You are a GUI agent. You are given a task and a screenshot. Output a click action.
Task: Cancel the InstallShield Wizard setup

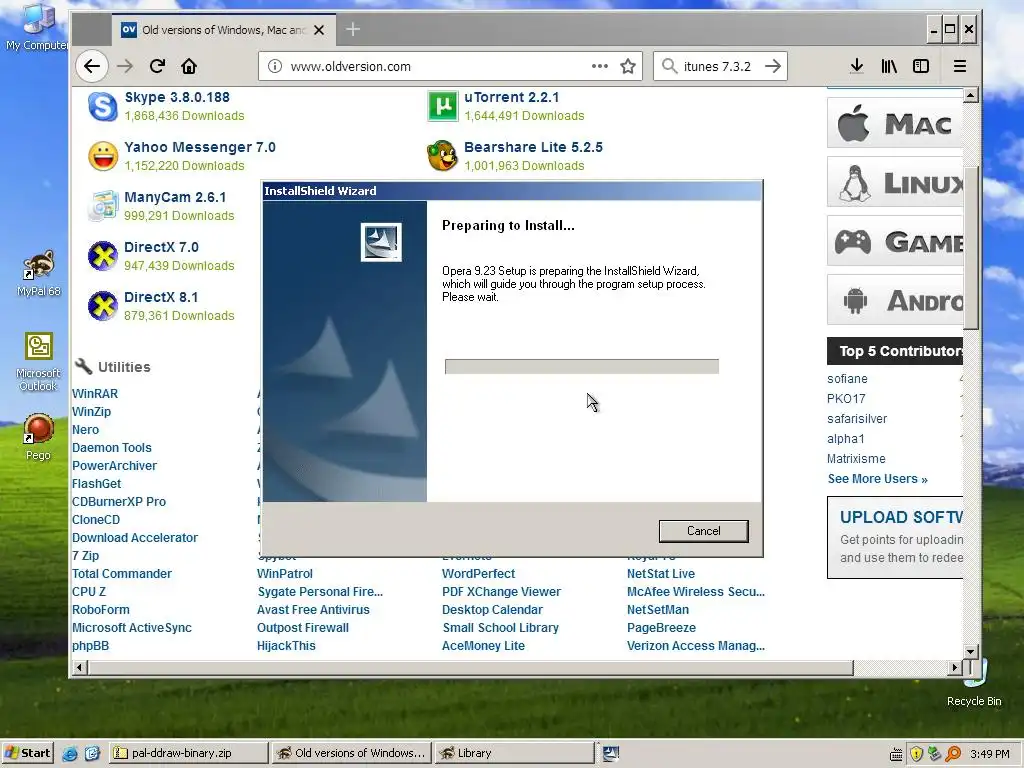coord(703,531)
